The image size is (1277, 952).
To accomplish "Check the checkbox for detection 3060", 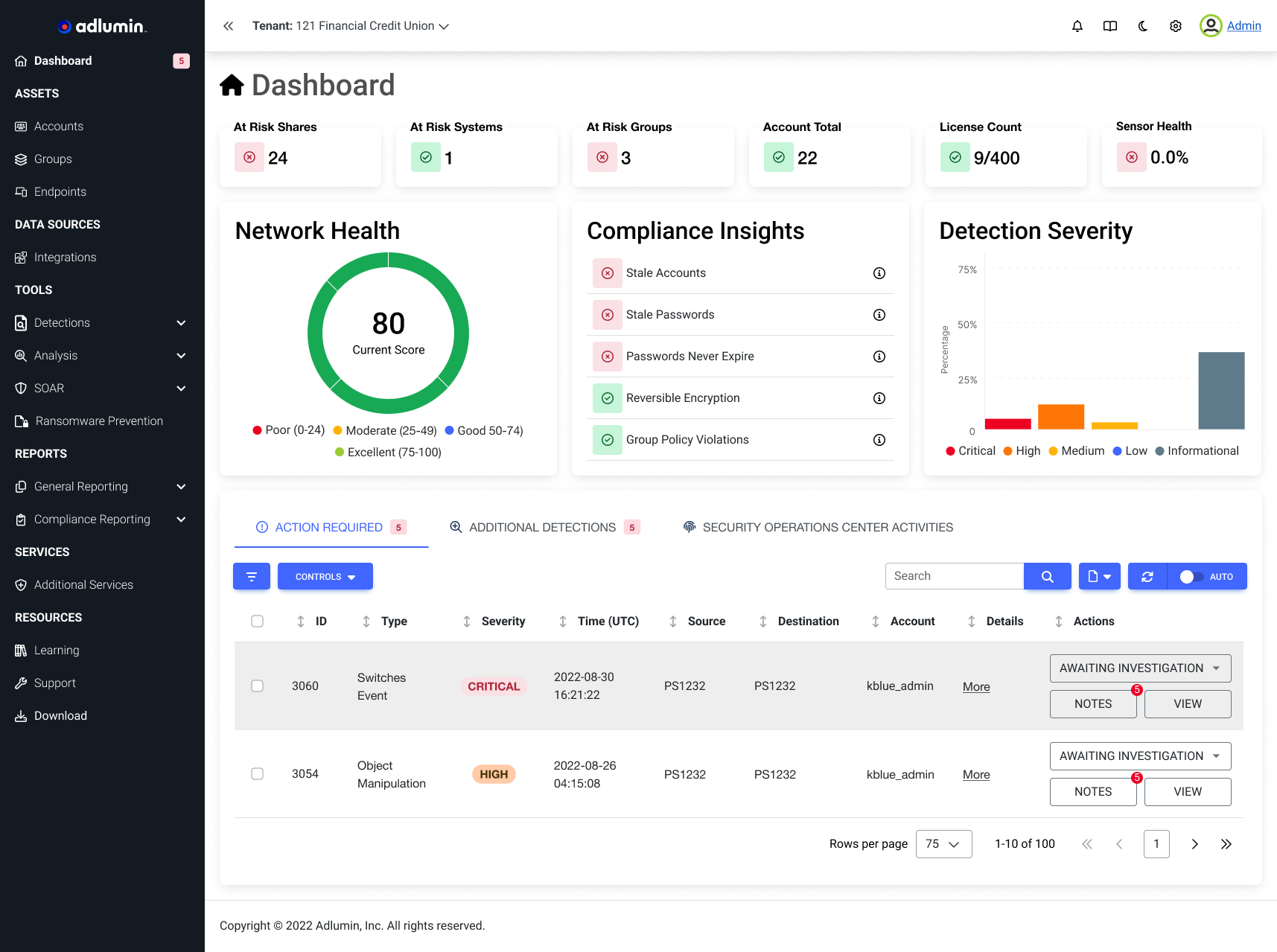I will 257,686.
